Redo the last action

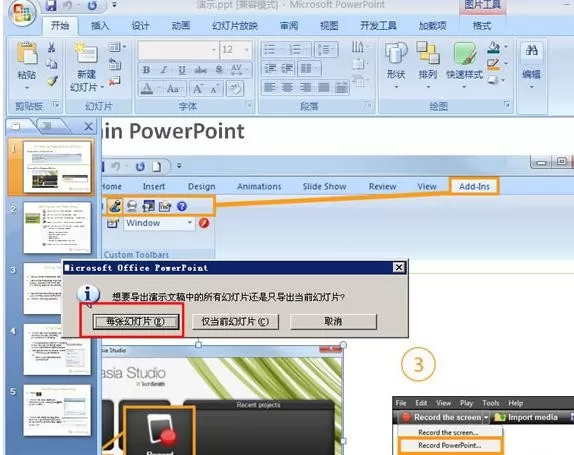click(x=92, y=5)
